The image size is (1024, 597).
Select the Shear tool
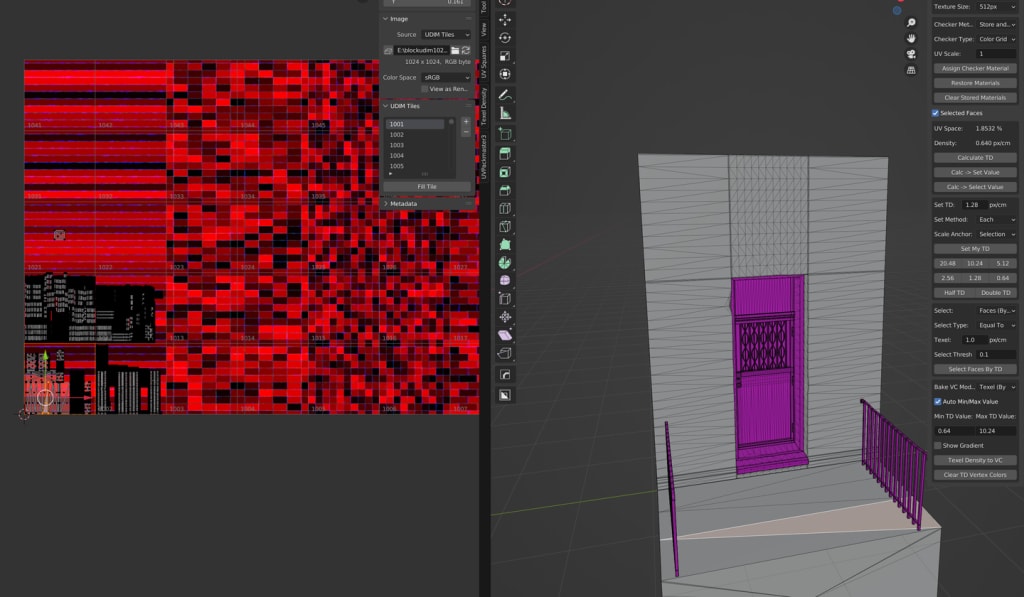point(505,335)
